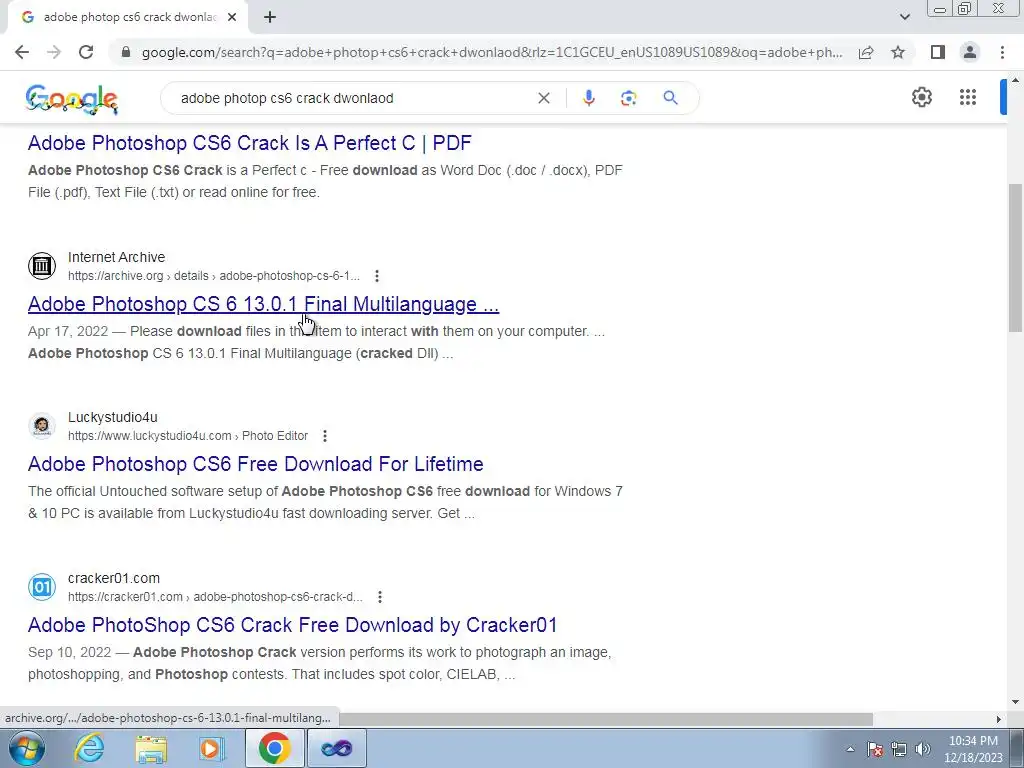Open a new tab with the plus button

pyautogui.click(x=270, y=17)
